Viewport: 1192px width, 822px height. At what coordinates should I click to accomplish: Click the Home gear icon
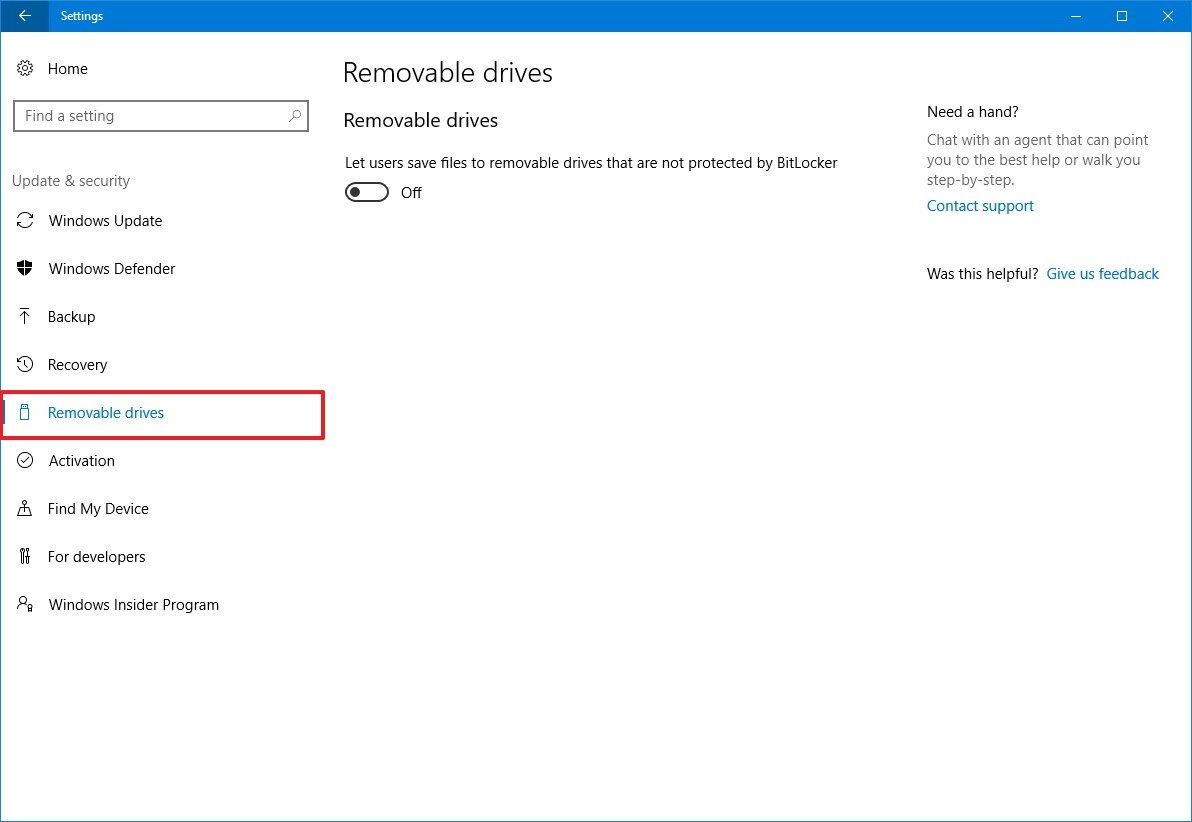[25, 68]
